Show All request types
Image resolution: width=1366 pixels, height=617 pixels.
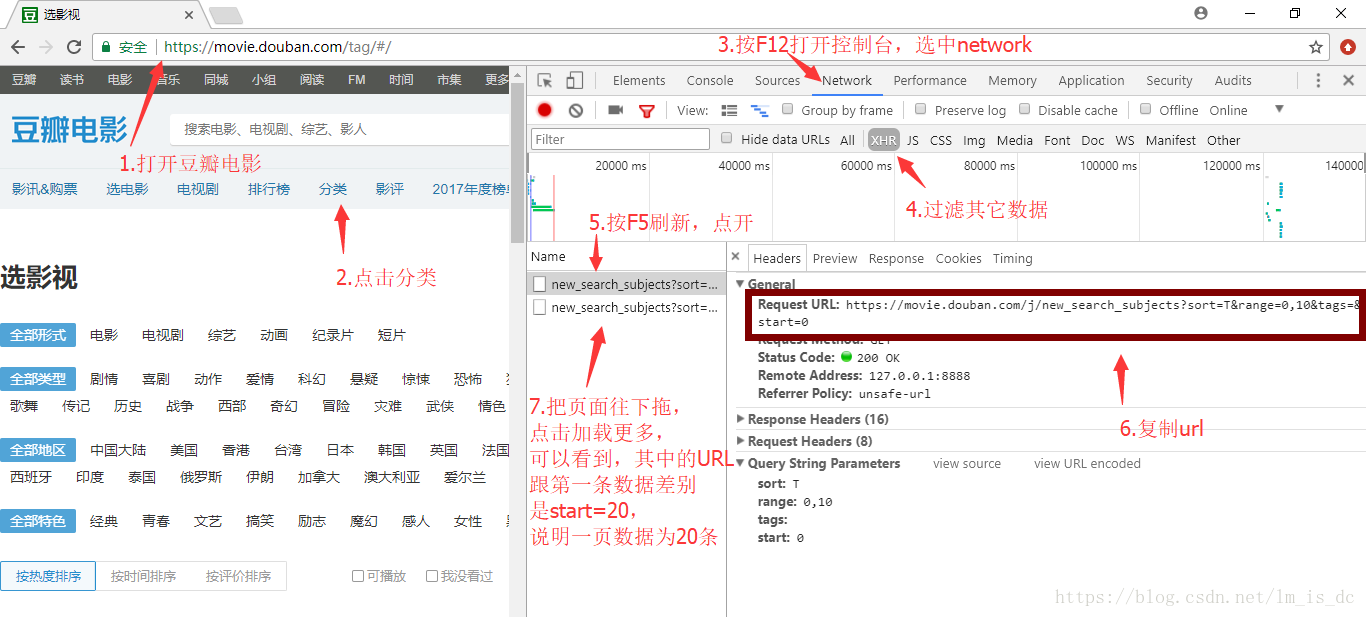click(x=847, y=140)
